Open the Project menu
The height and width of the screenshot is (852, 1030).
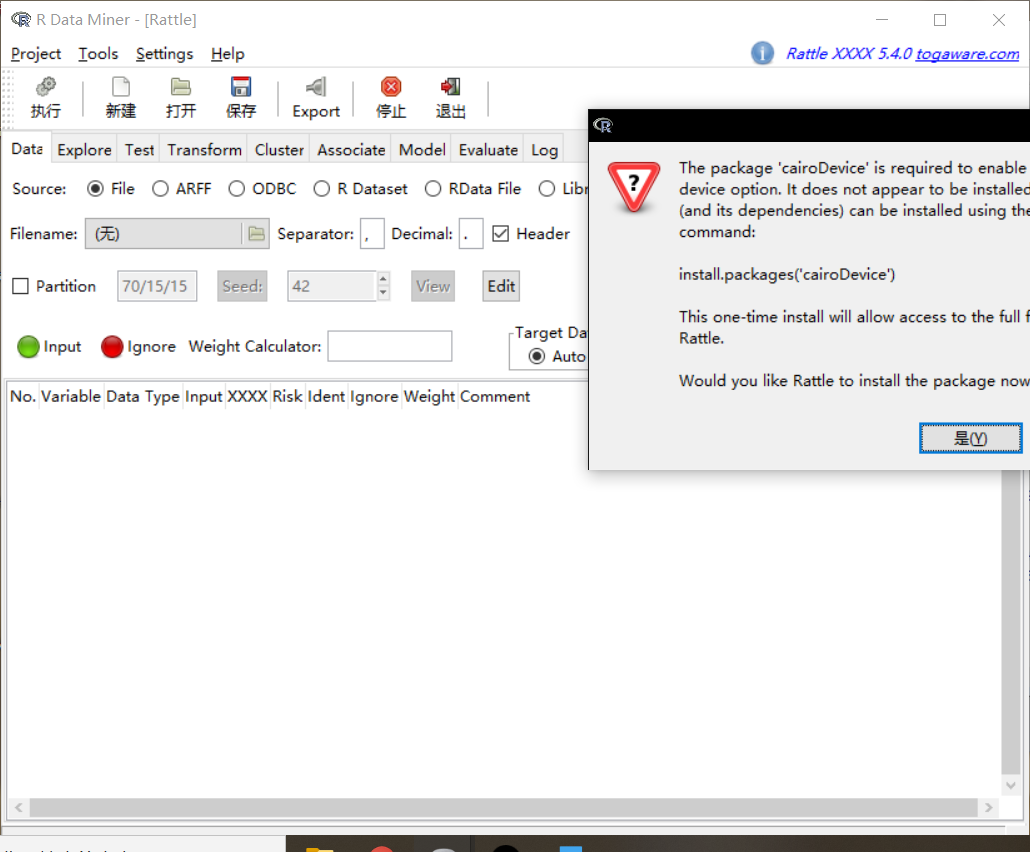click(x=36, y=54)
